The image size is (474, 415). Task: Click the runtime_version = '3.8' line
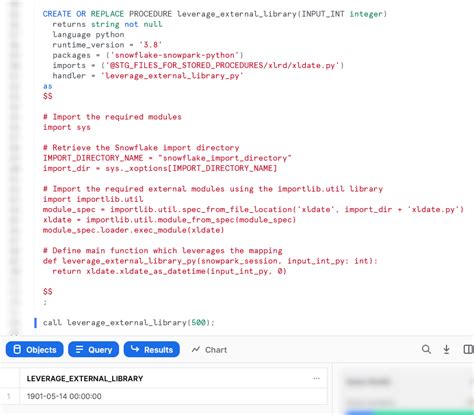pos(107,45)
